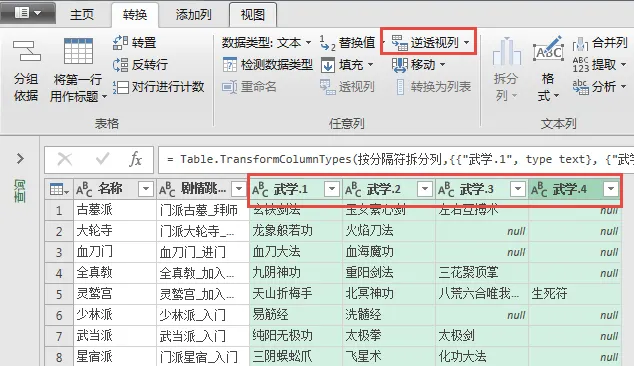634x366 pixels.
Task: Click the Fill (填充) down-arrow icon
Action: point(328,65)
